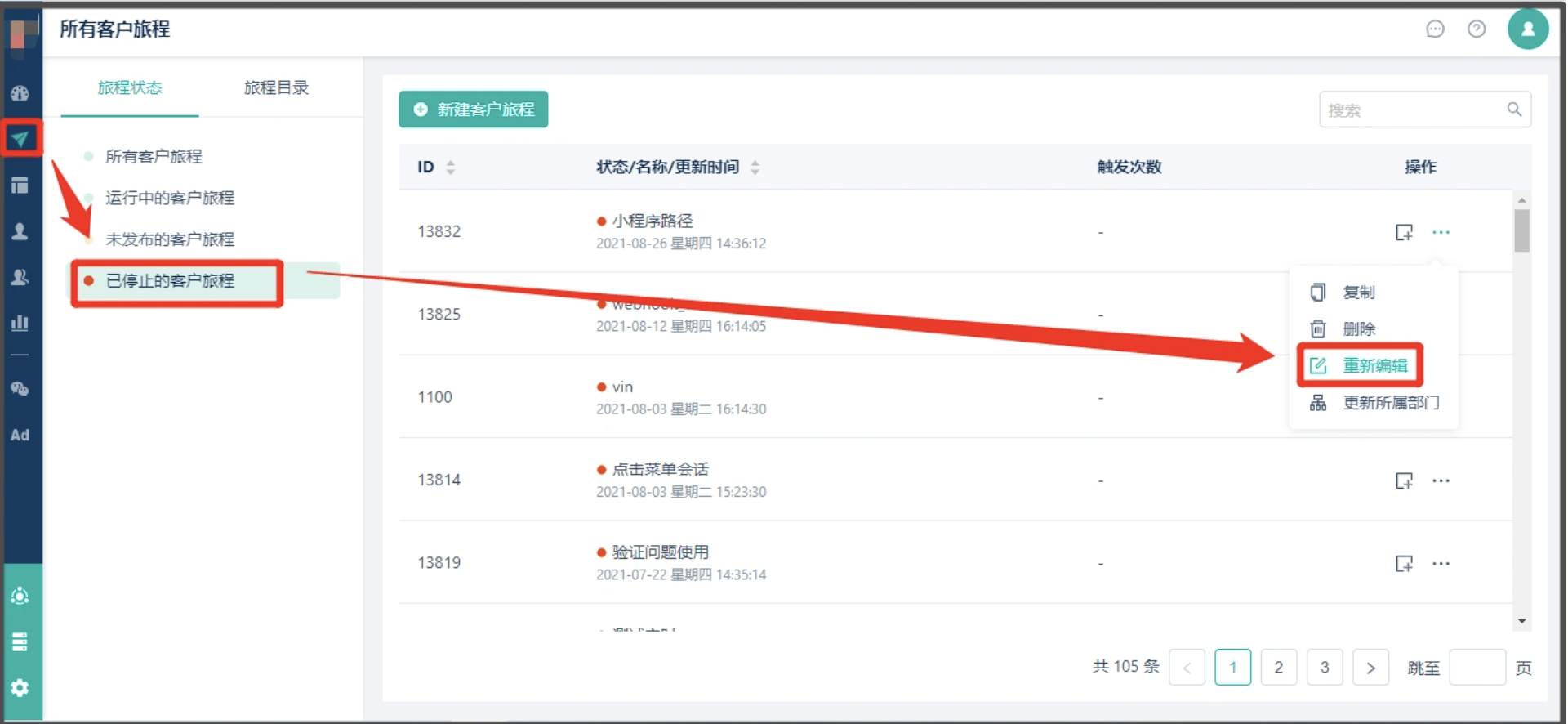Open the single user sidebar icon
1568x724 pixels.
click(x=20, y=231)
